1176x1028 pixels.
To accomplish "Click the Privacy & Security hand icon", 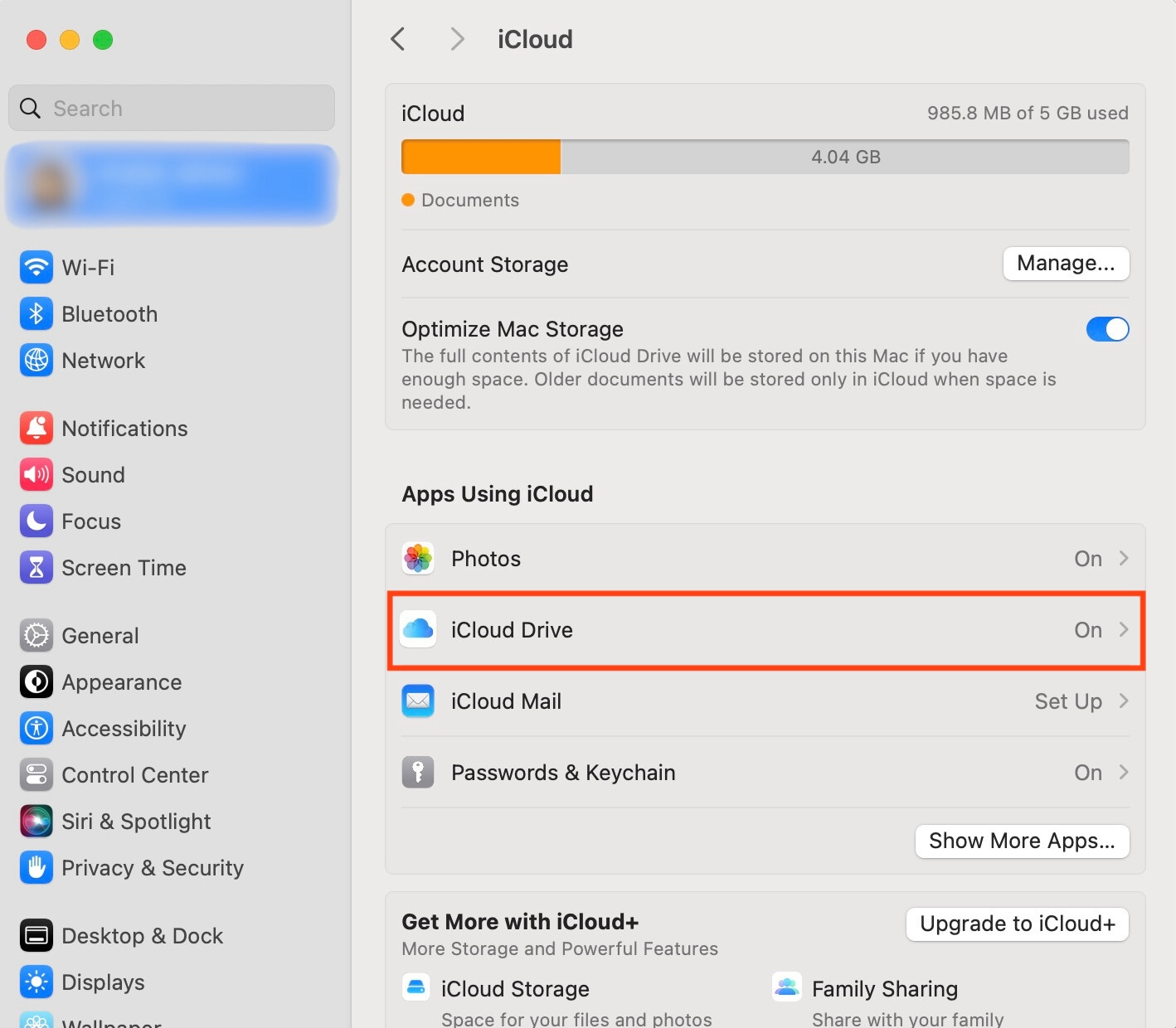I will (36, 867).
